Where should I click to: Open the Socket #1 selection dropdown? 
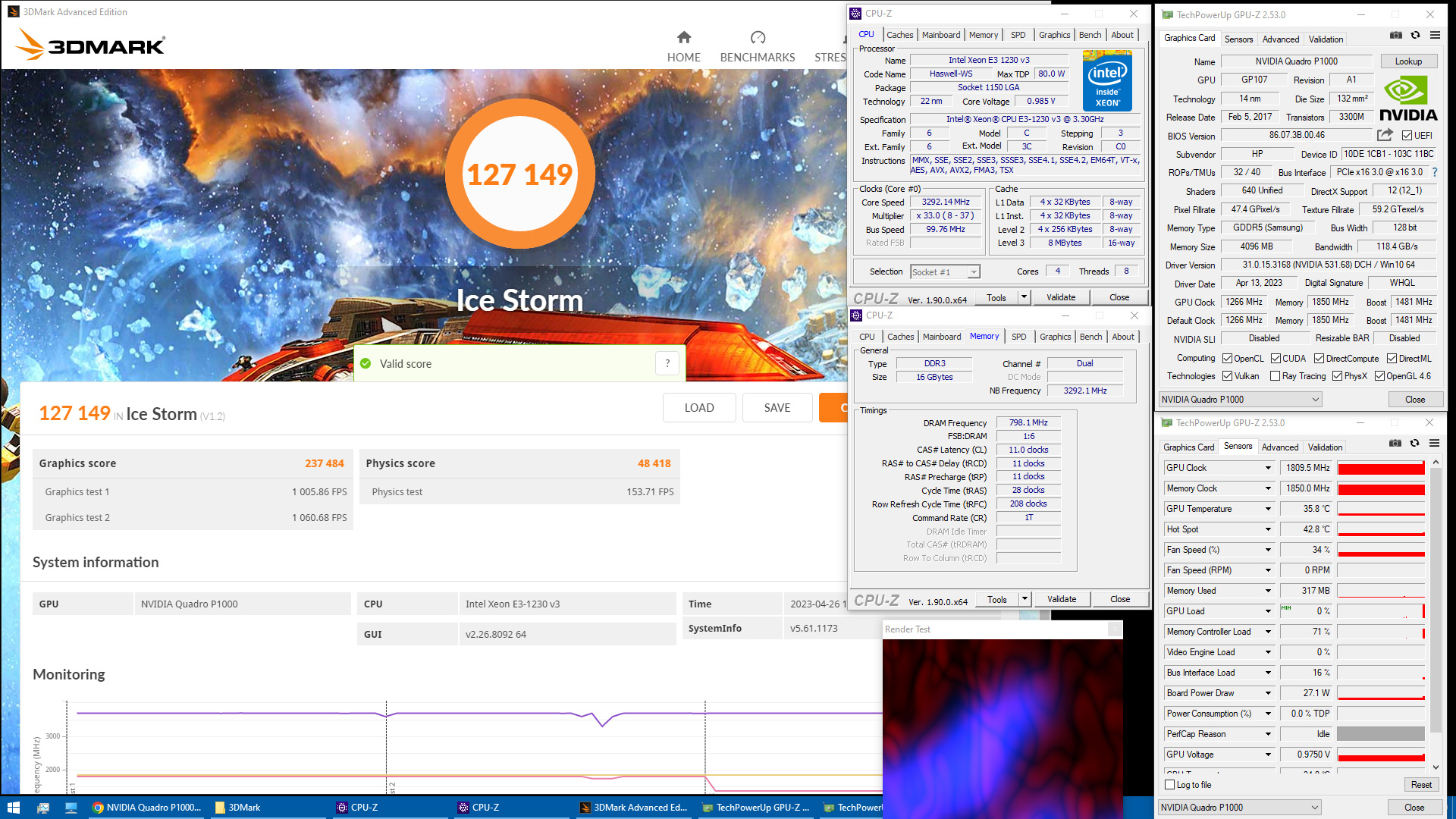(945, 271)
